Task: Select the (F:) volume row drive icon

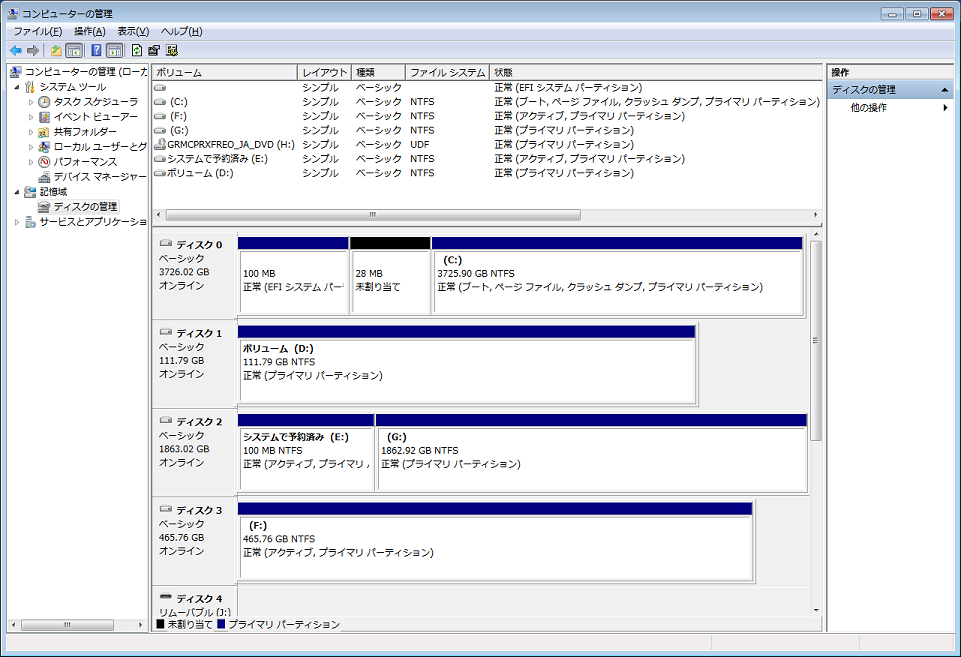Action: (x=160, y=116)
